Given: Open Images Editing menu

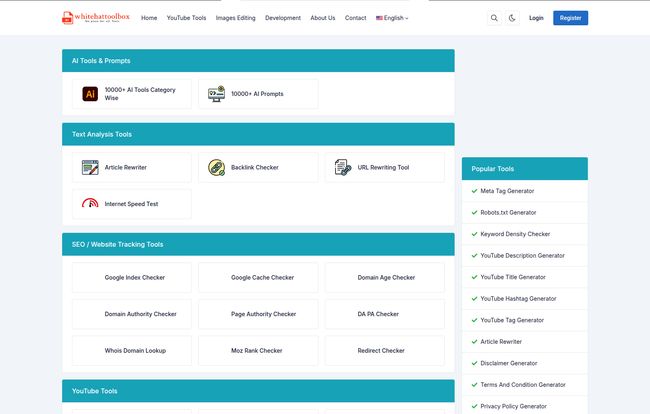Looking at the screenshot, I should point(235,18).
